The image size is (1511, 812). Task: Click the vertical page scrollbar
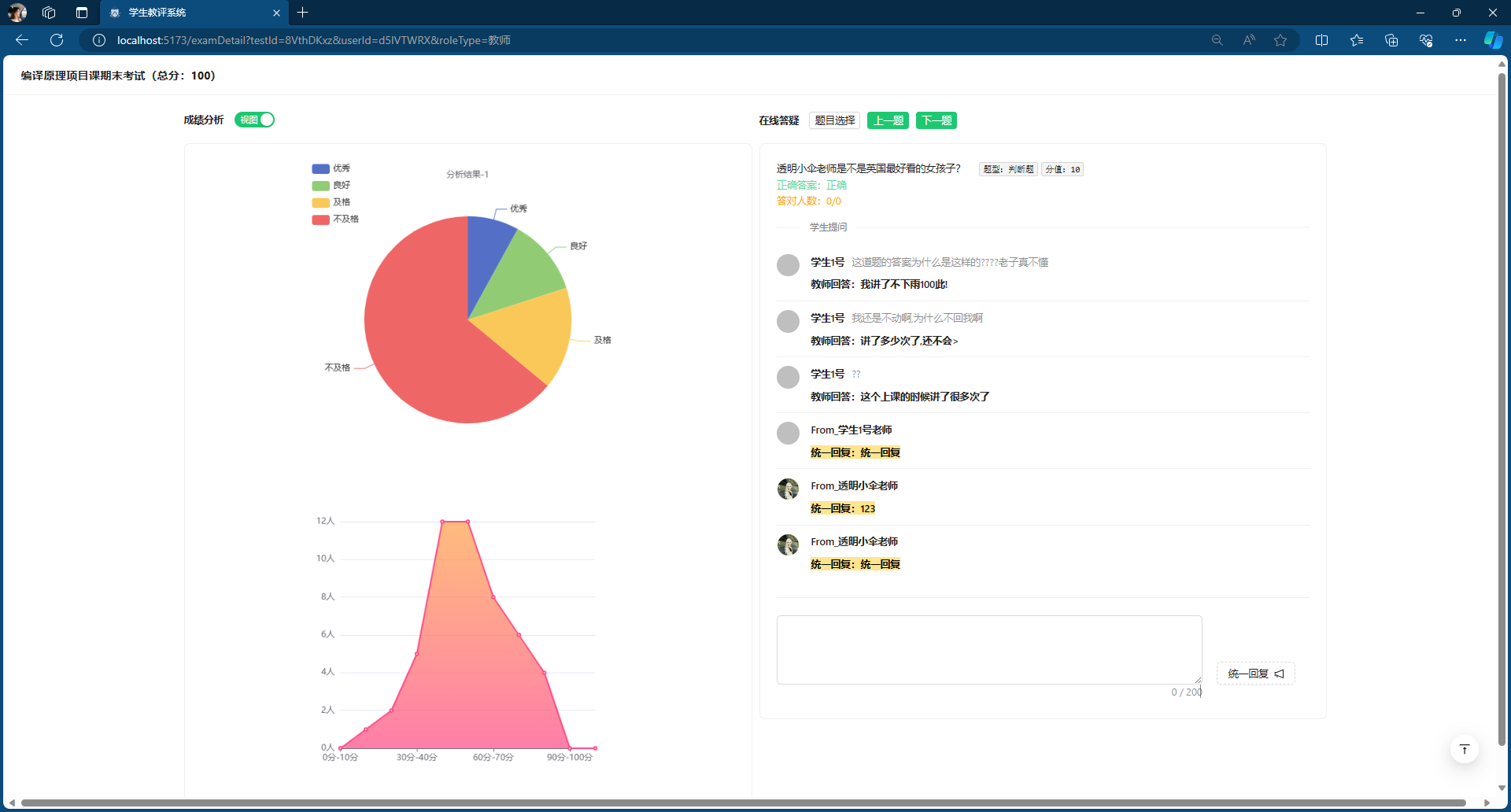[1502, 409]
